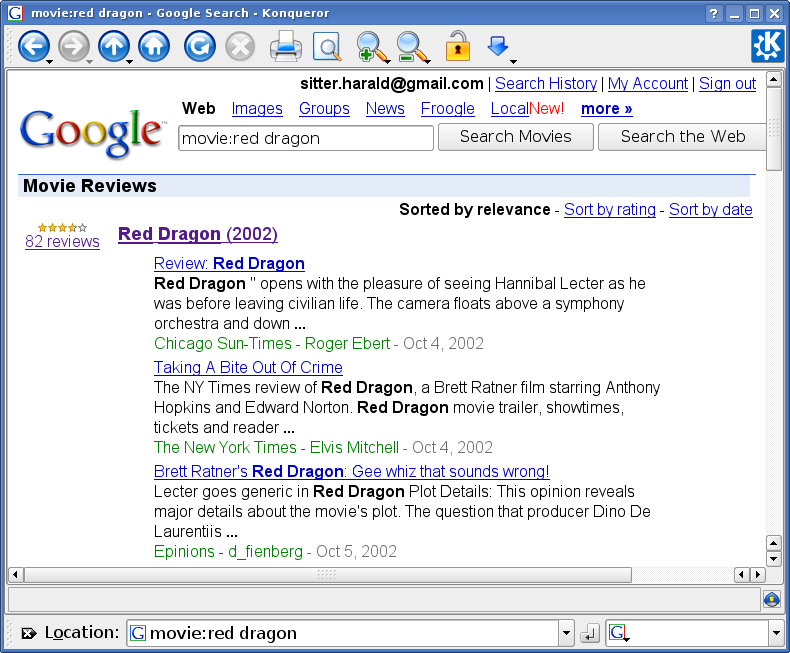Open Taking A Bite Out Of Crime
Screen dimensions: 790x653
pos(248,368)
